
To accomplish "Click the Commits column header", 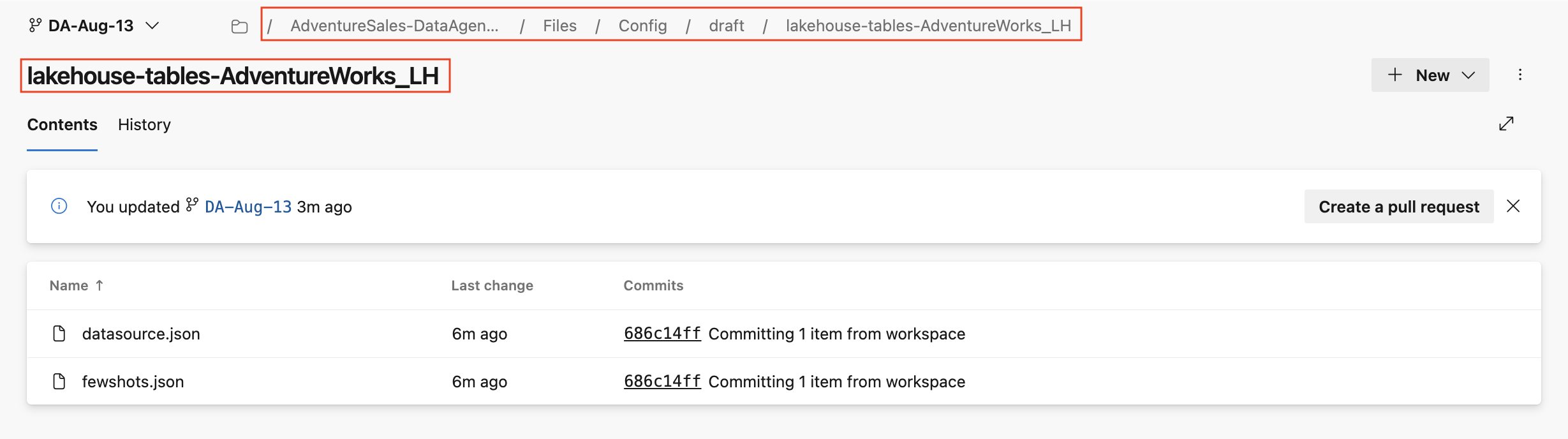I will pyautogui.click(x=653, y=285).
